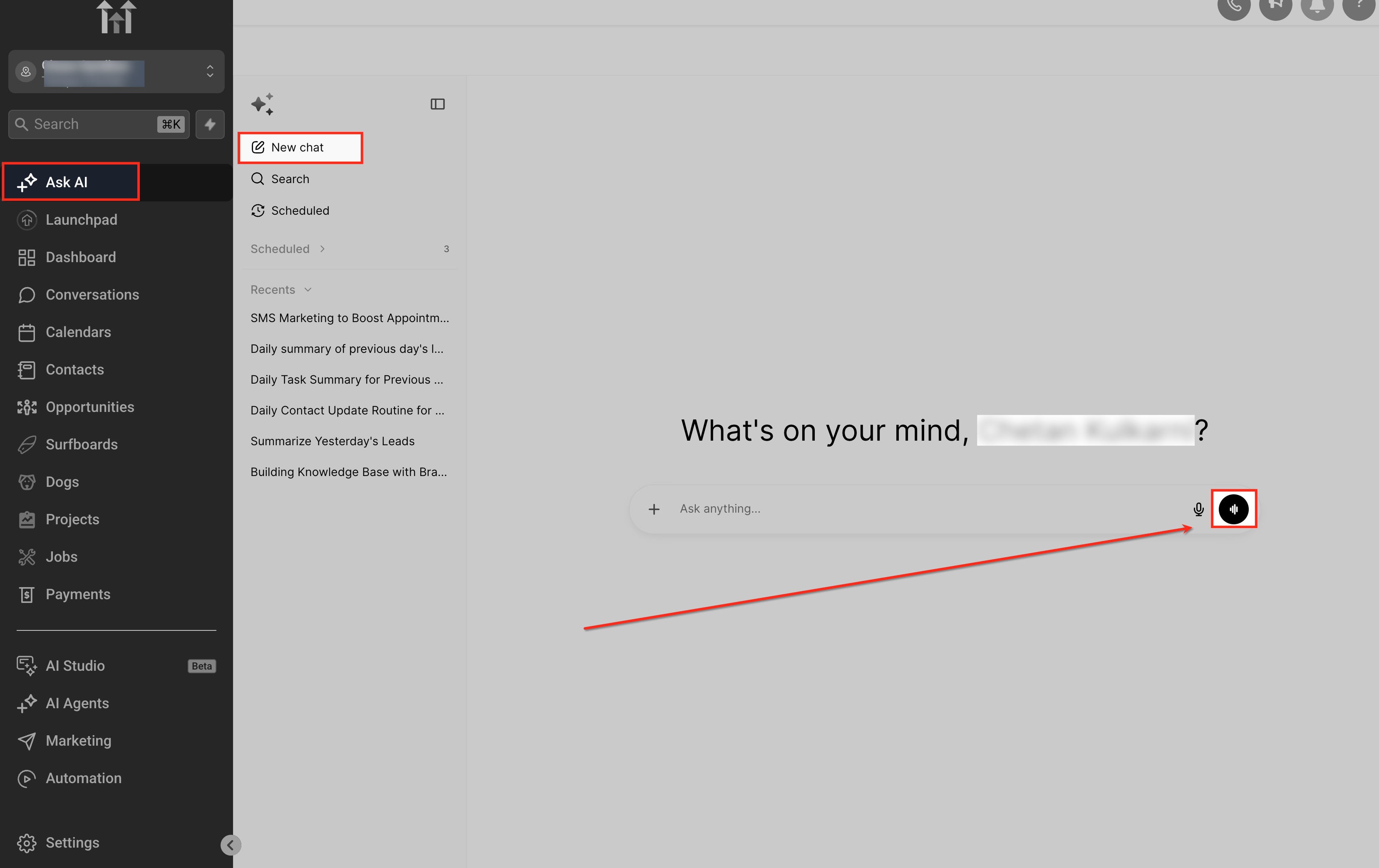This screenshot has height=868, width=1379.
Task: Start voice mode with waveform button
Action: pos(1233,509)
